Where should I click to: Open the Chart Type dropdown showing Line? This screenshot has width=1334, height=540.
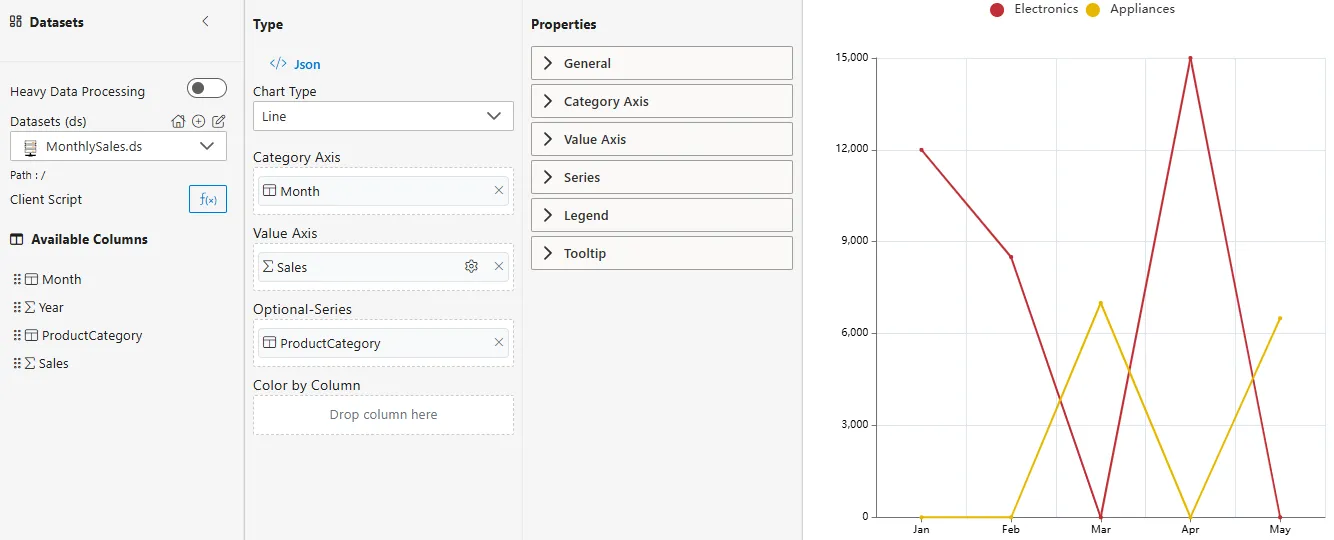coord(383,116)
